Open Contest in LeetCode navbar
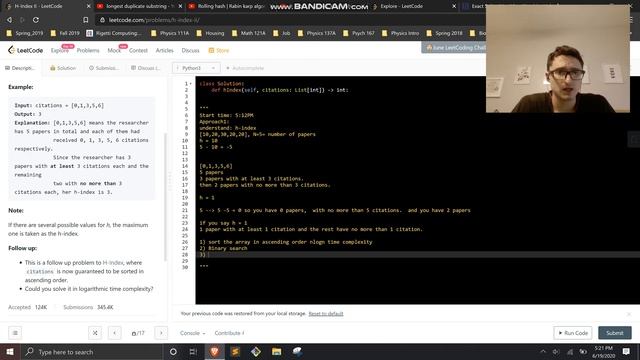Screen dimensions: 640x360 pyautogui.click(x=138, y=50)
